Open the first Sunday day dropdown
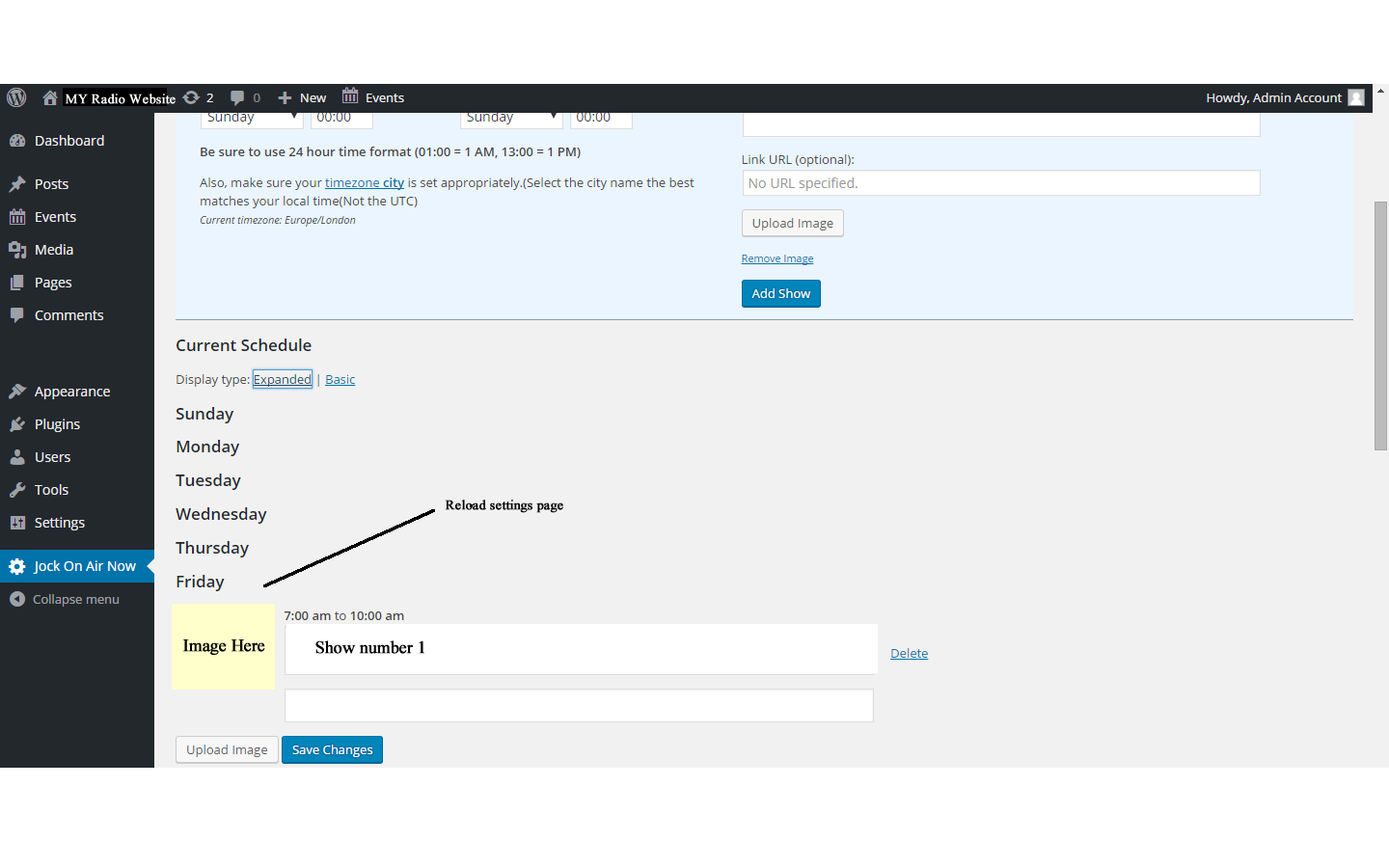The width and height of the screenshot is (1389, 868). [x=252, y=120]
